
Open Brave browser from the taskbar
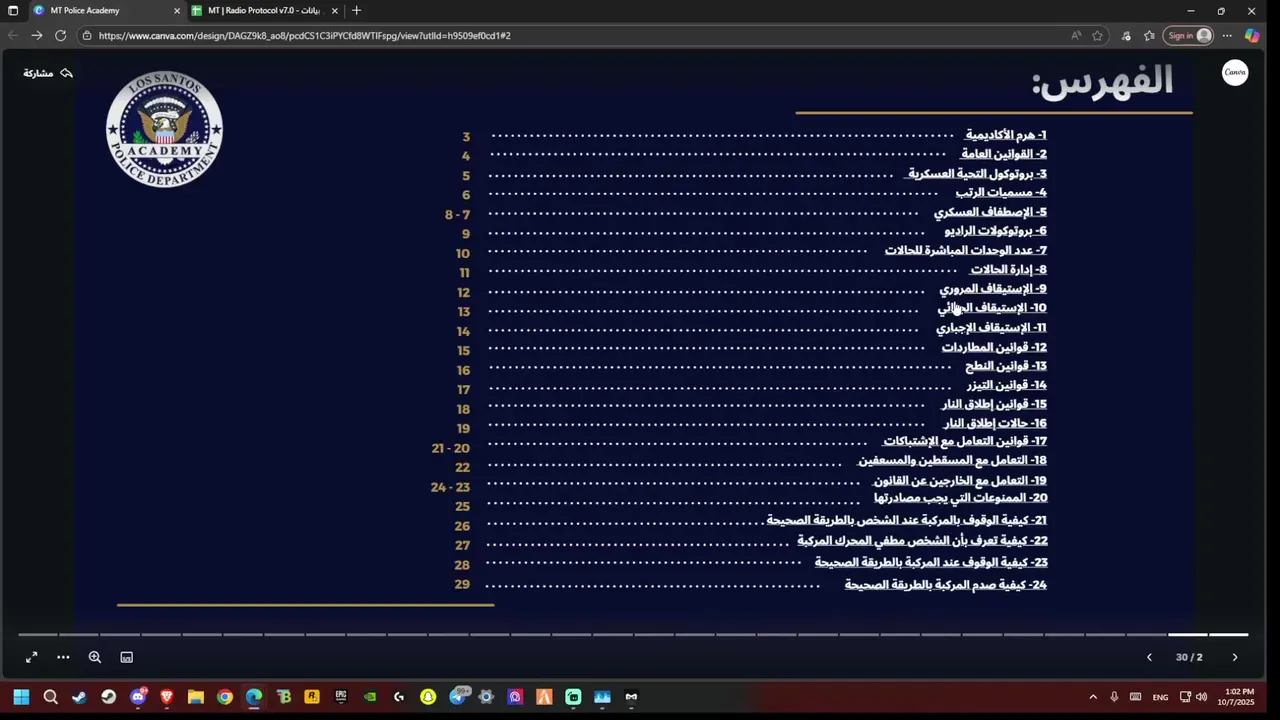tap(167, 697)
